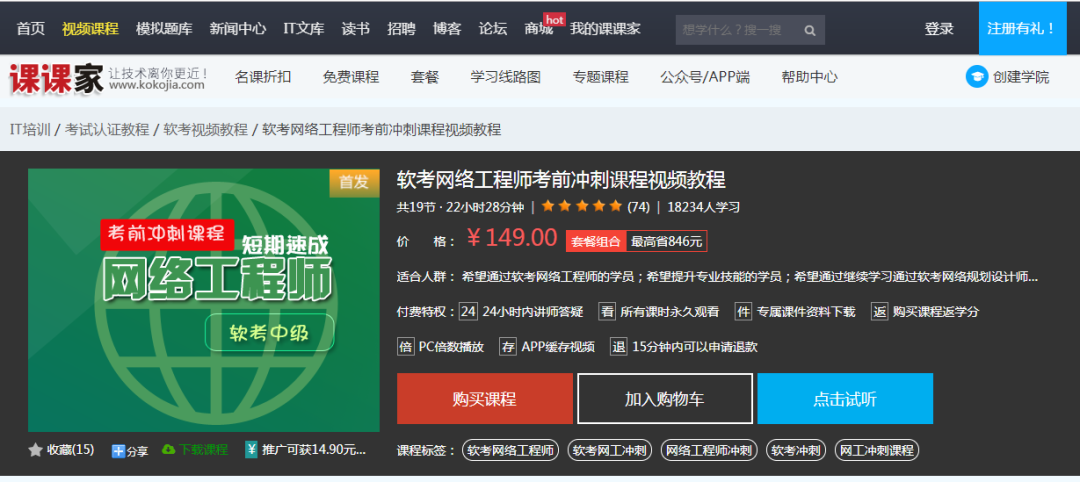This screenshot has width=1080, height=482.
Task: Click the 创建学院 graduation cap icon
Action: [x=976, y=76]
